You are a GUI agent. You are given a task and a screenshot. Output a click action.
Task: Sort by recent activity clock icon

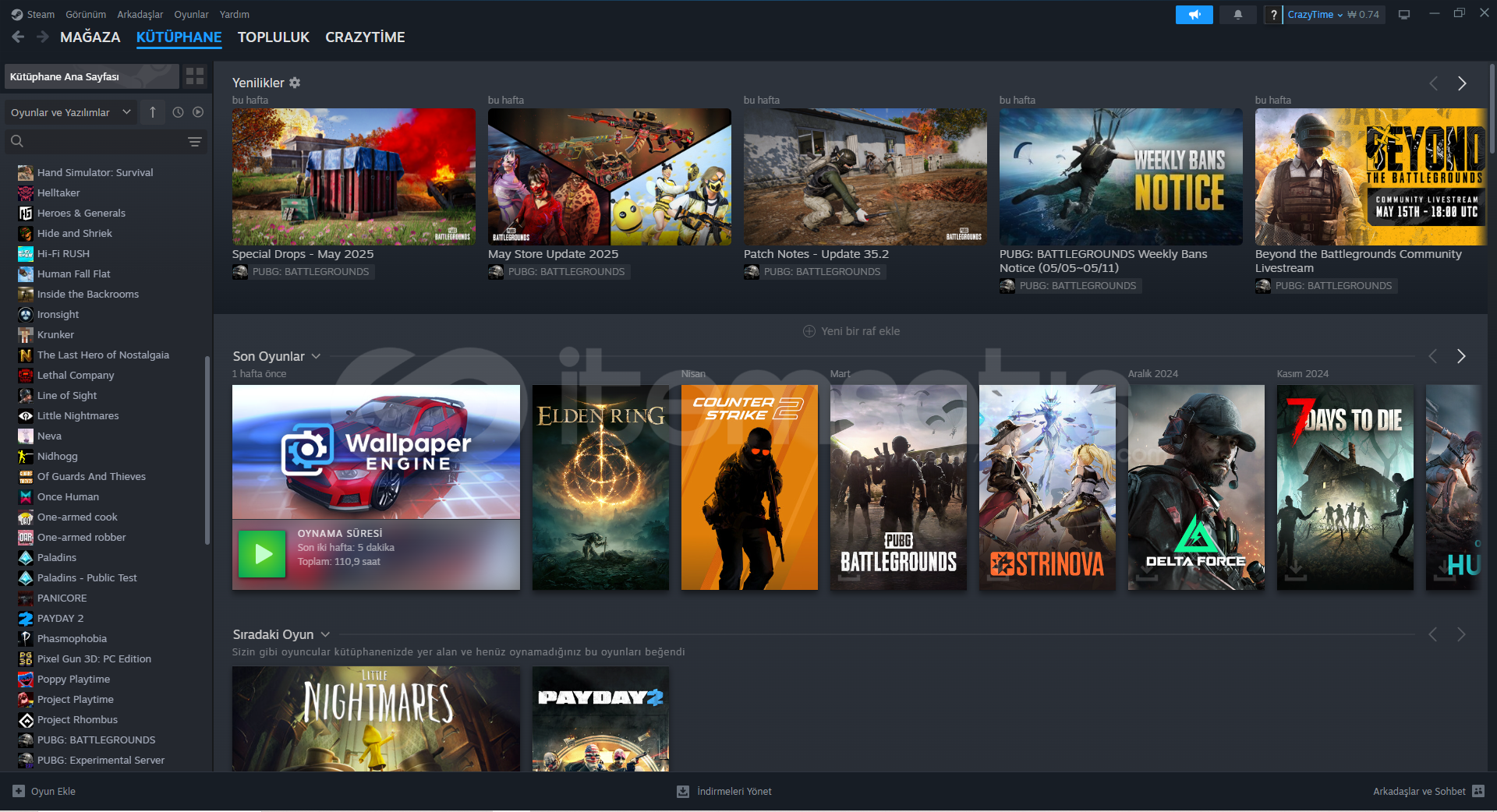pyautogui.click(x=178, y=112)
